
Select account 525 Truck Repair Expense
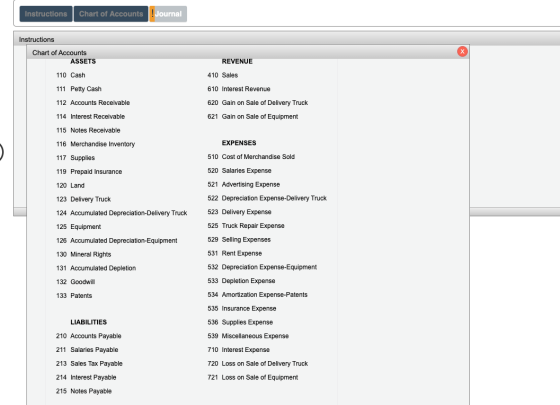246,226
